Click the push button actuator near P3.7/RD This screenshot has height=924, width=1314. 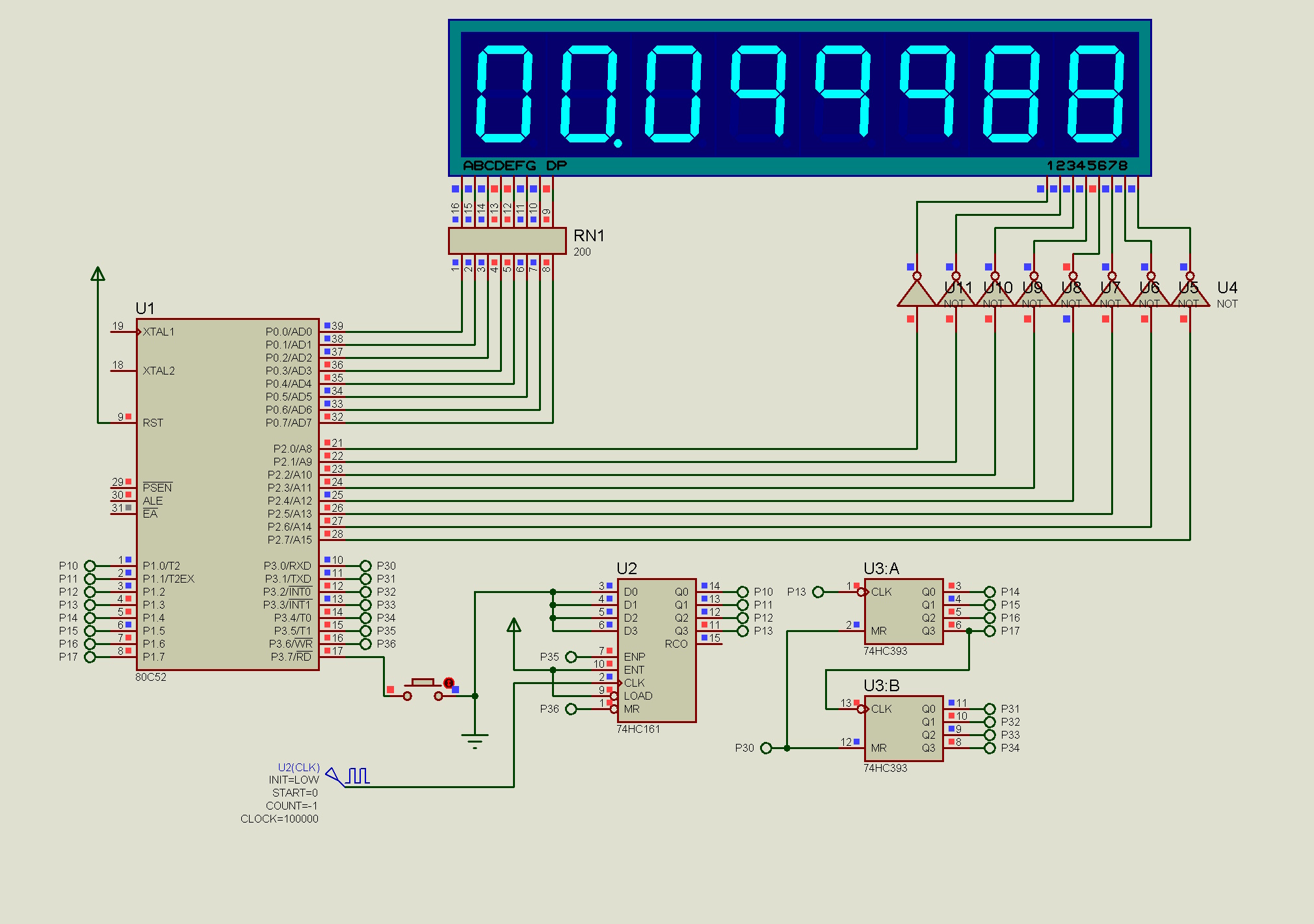pyautogui.click(x=423, y=682)
